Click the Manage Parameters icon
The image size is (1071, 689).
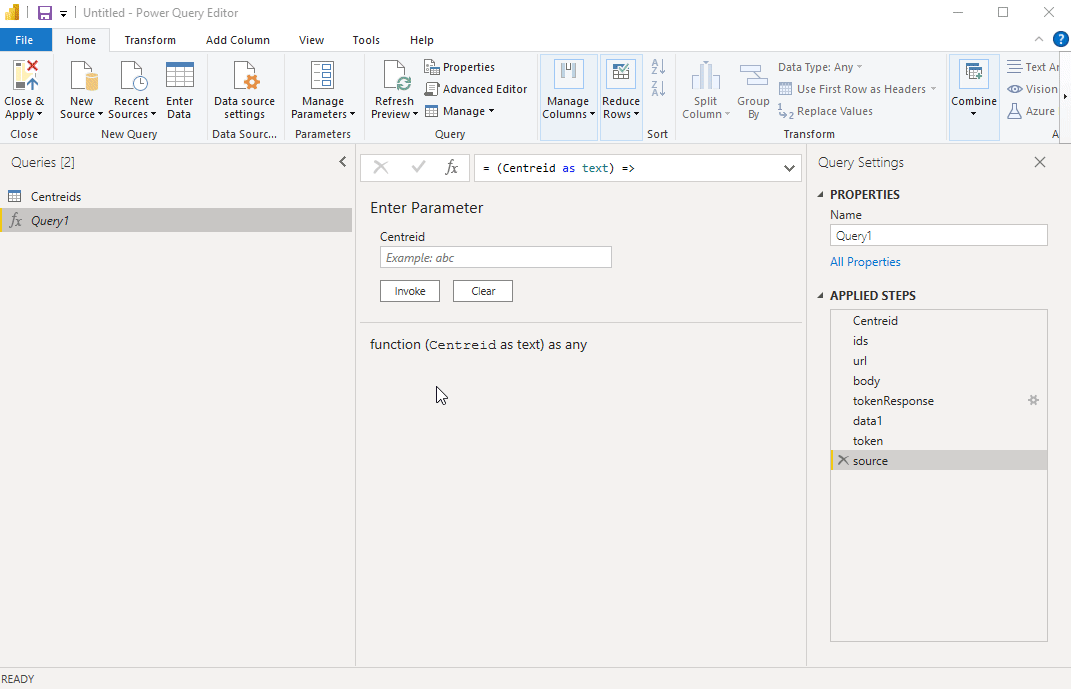click(x=322, y=76)
